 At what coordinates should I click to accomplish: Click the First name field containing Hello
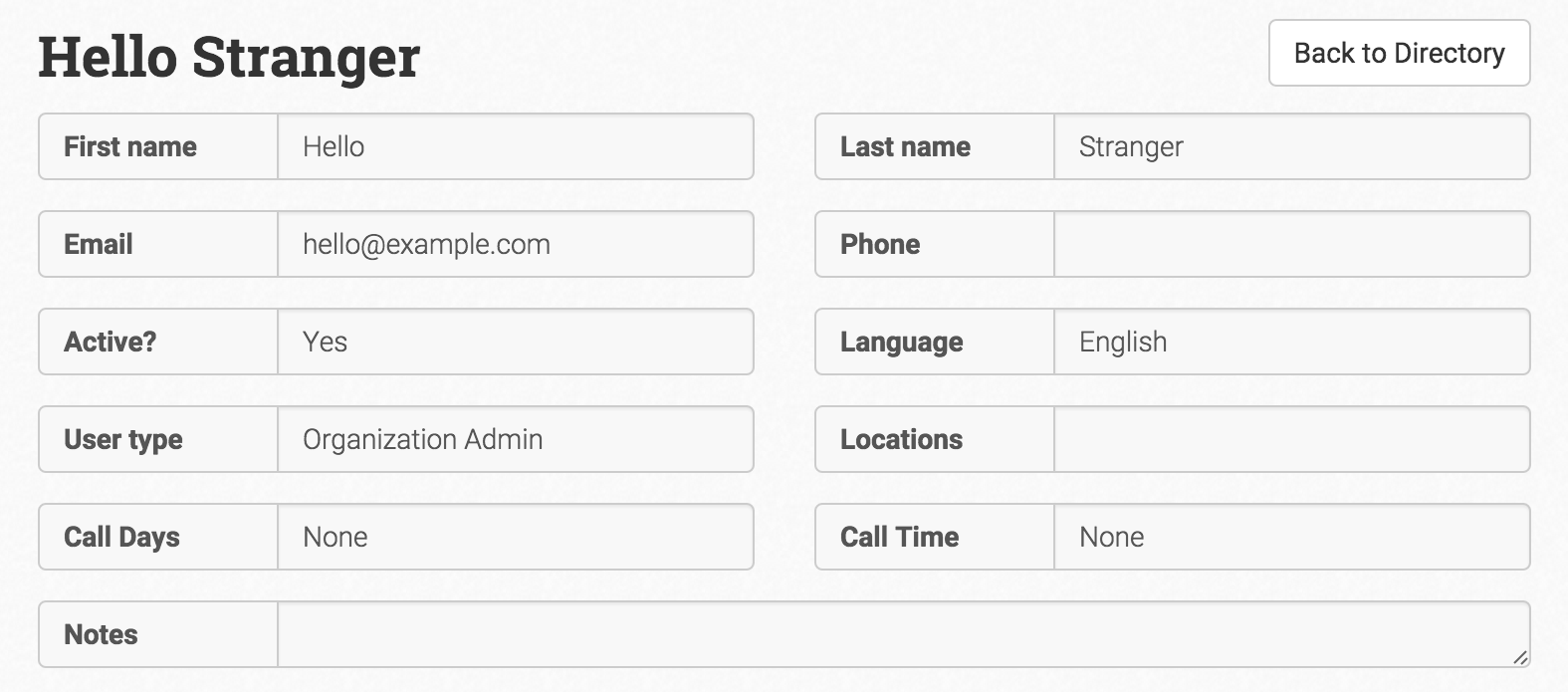tap(515, 146)
